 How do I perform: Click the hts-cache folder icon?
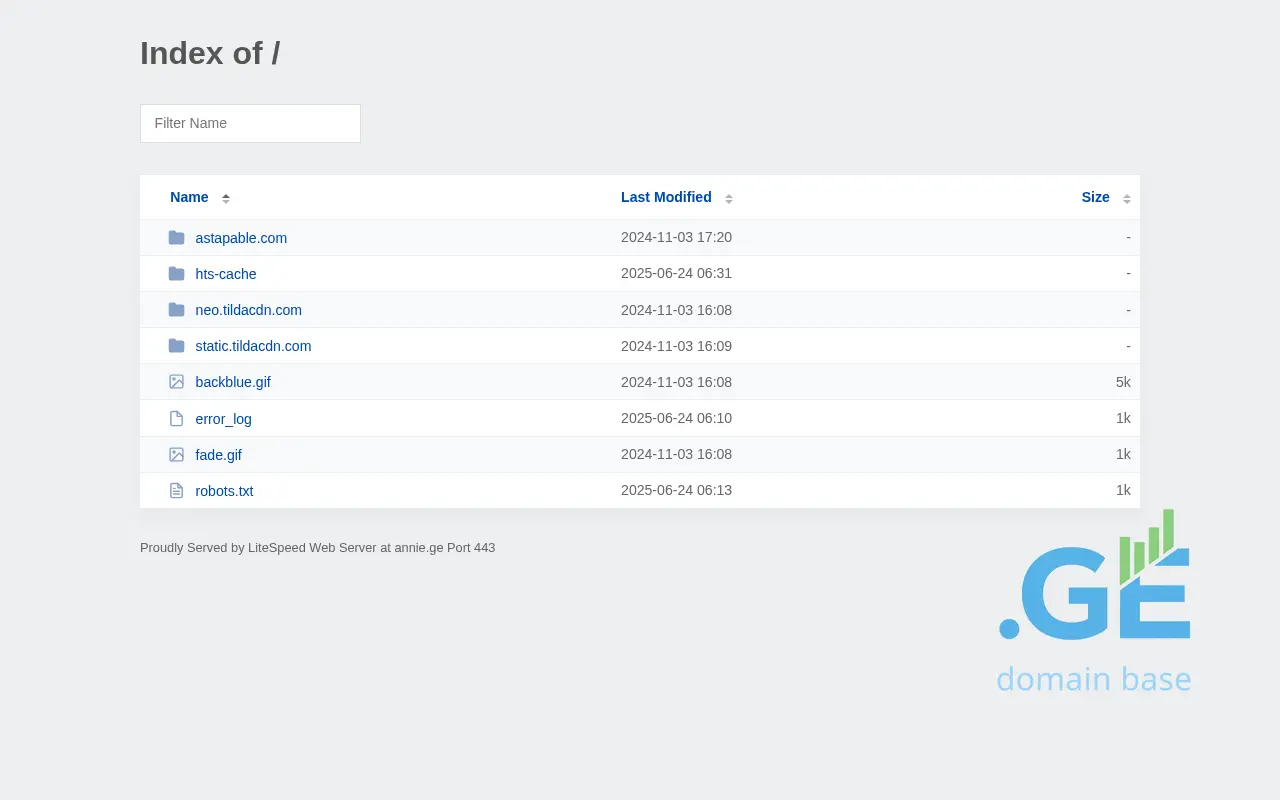tap(177, 274)
